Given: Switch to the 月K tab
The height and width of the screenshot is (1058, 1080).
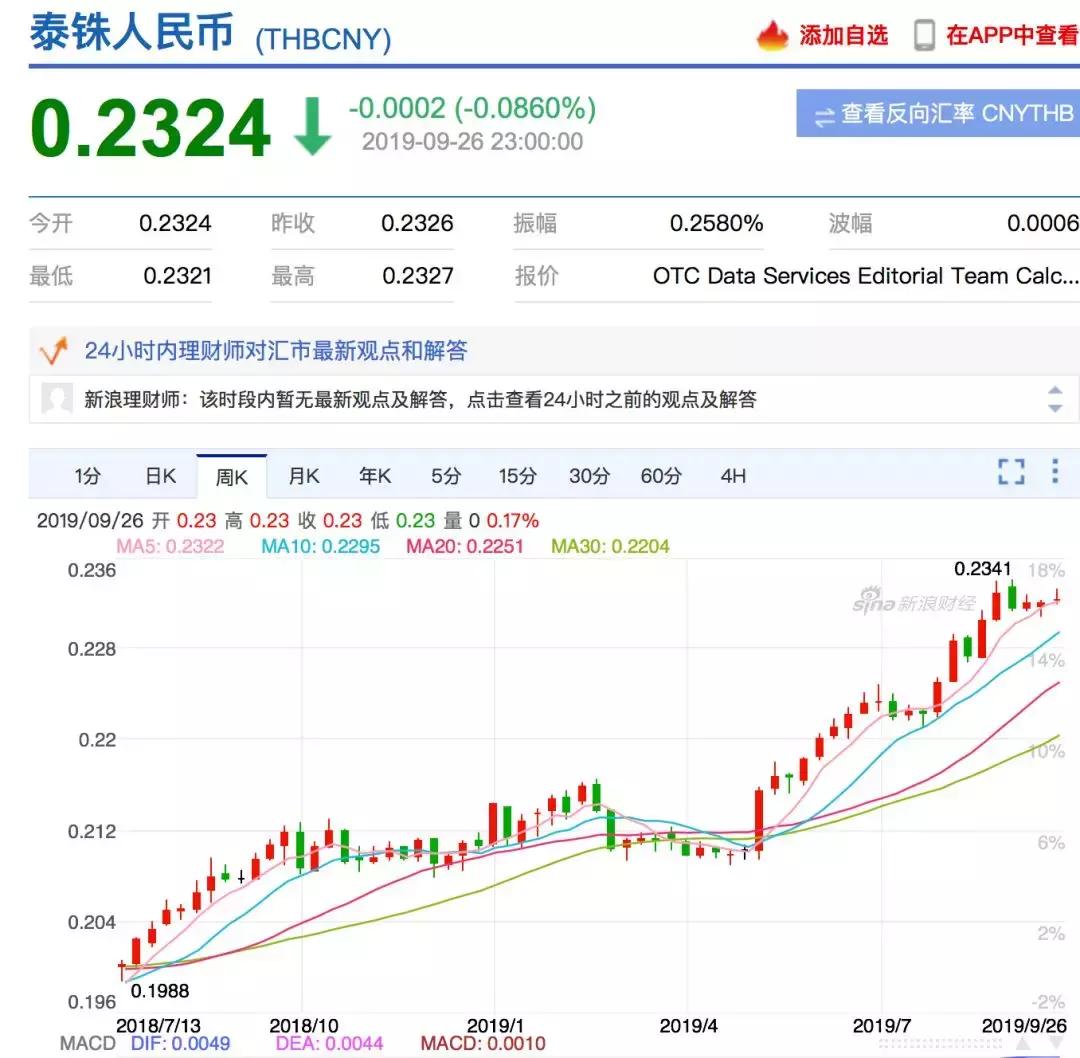Looking at the screenshot, I should point(302,476).
